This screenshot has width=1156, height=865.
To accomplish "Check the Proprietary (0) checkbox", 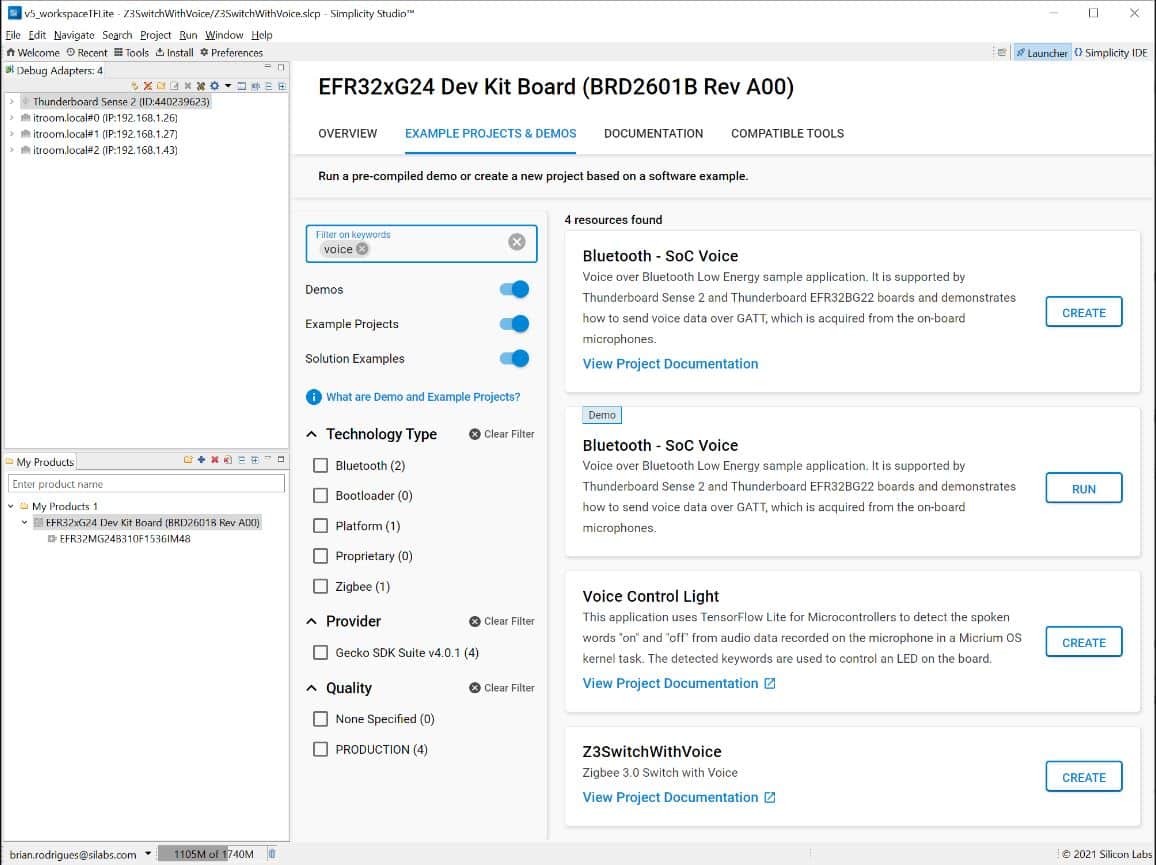I will click(321, 556).
